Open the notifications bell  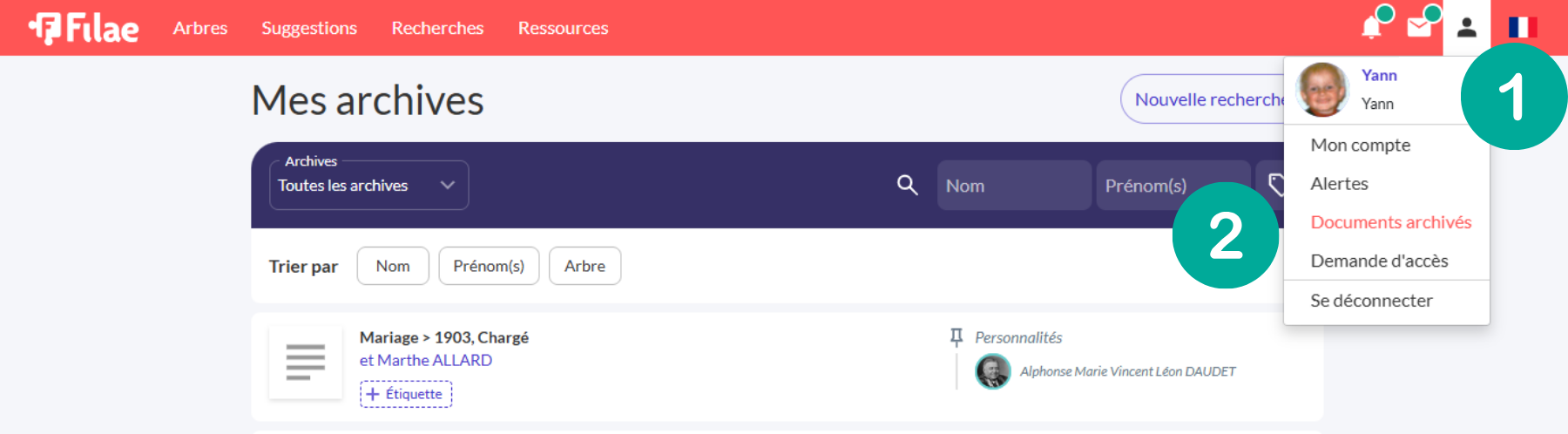1371,28
